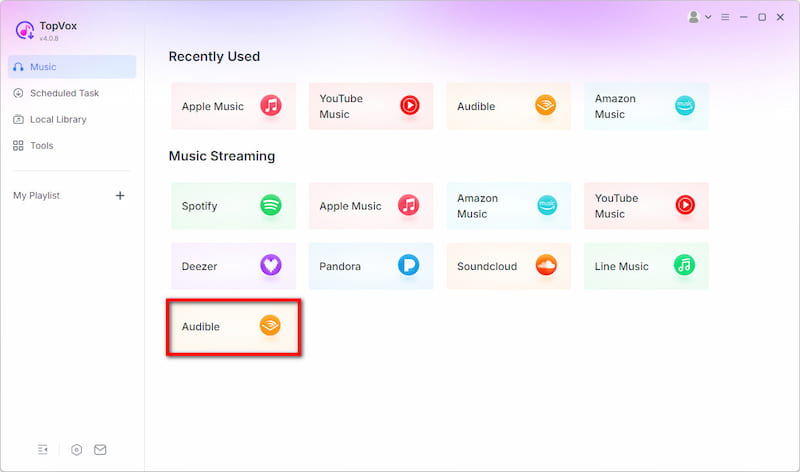Click the Scheduled Task clock icon
This screenshot has width=800, height=472.
[x=18, y=93]
